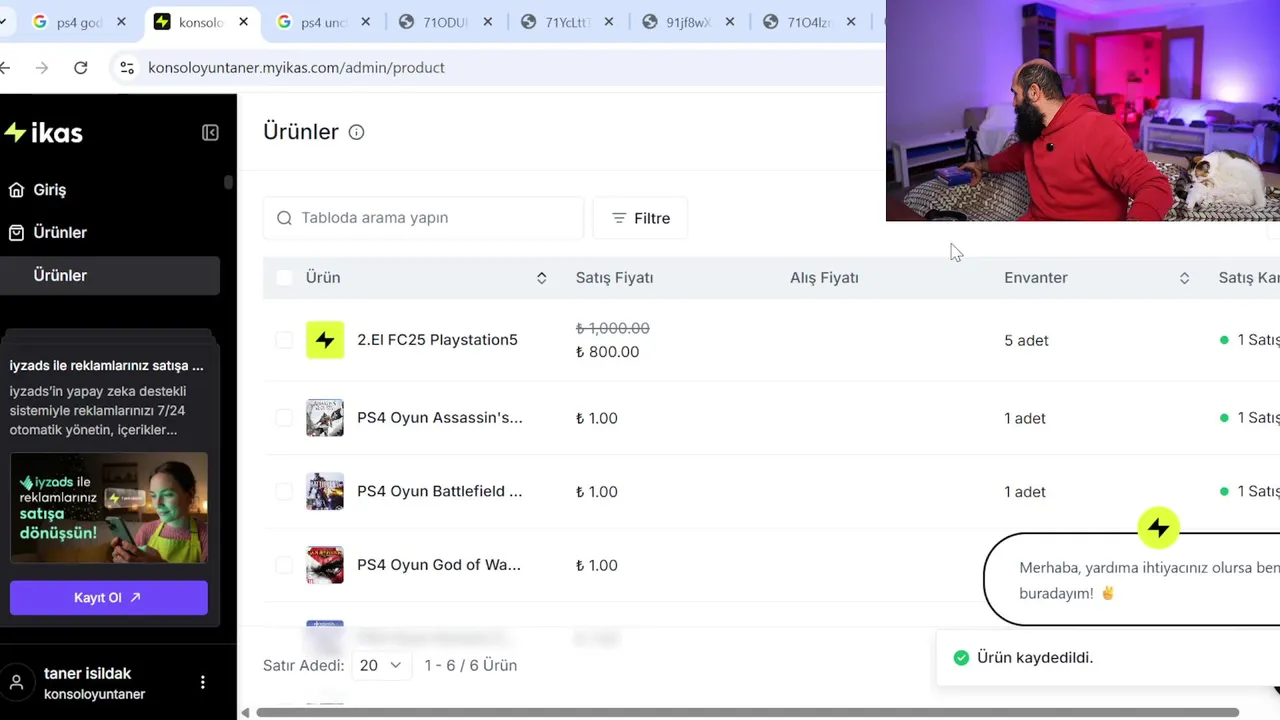Open product PS4 Oyun Battlefield ...
This screenshot has width=1280, height=720.
[439, 491]
